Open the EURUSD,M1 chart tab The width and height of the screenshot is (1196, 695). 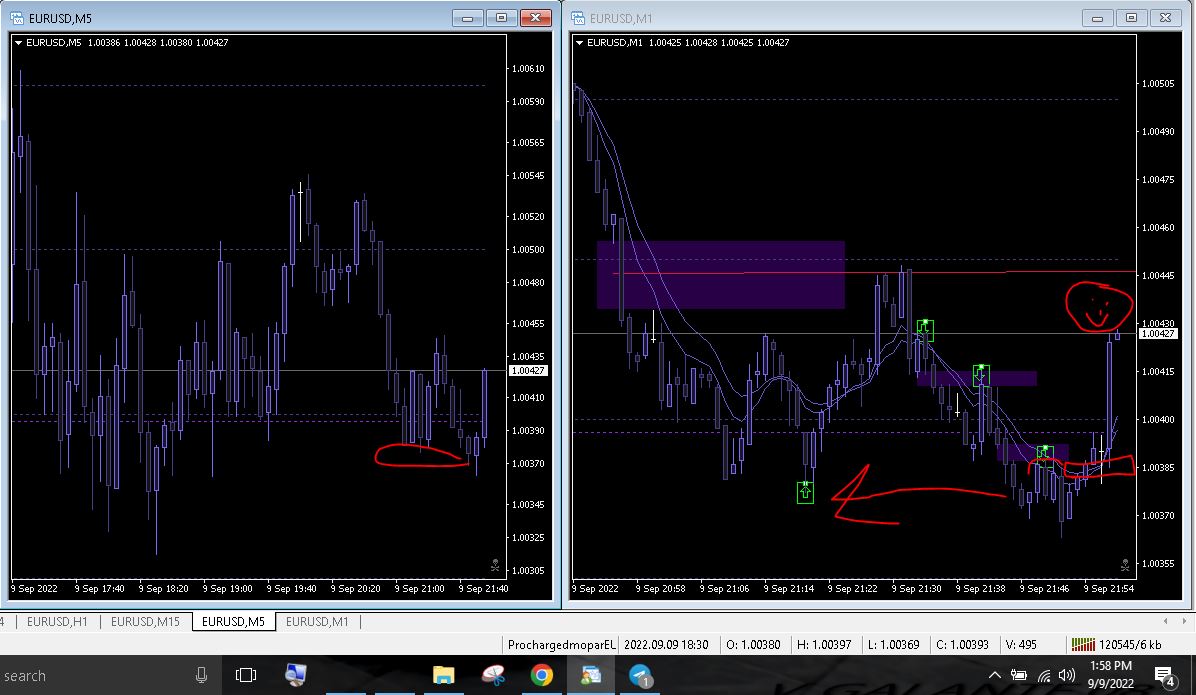pyautogui.click(x=317, y=622)
